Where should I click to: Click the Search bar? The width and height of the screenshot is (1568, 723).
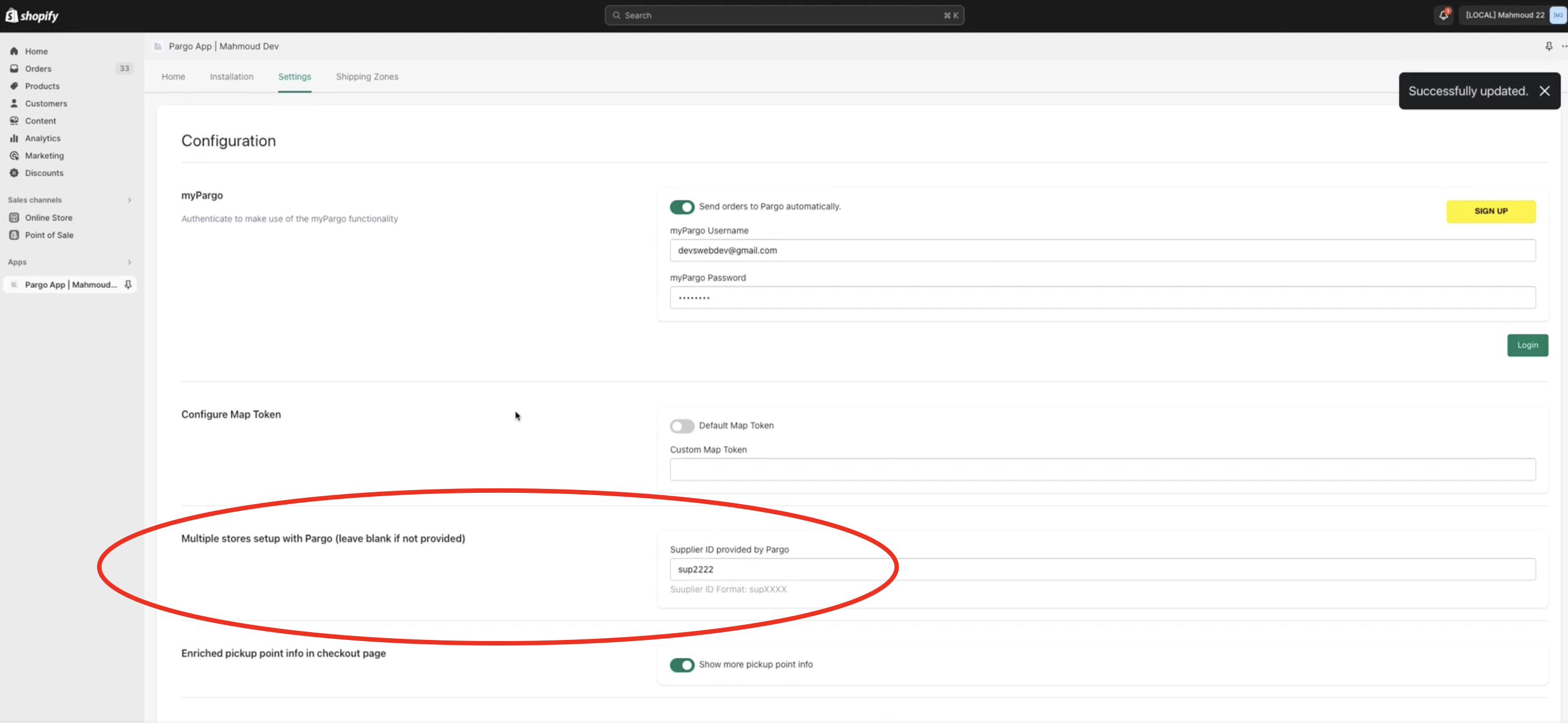[784, 15]
